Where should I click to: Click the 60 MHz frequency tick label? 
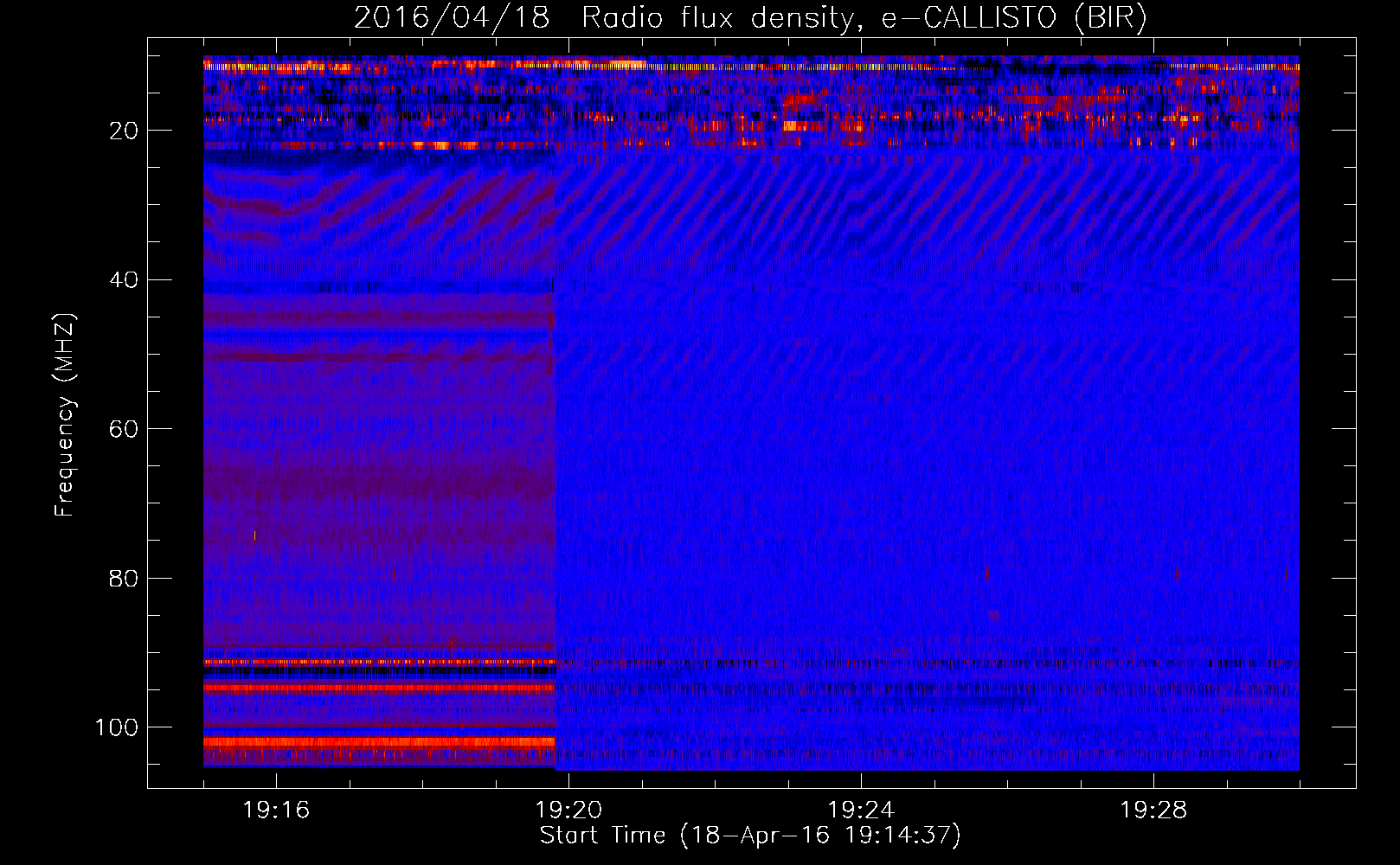point(124,429)
